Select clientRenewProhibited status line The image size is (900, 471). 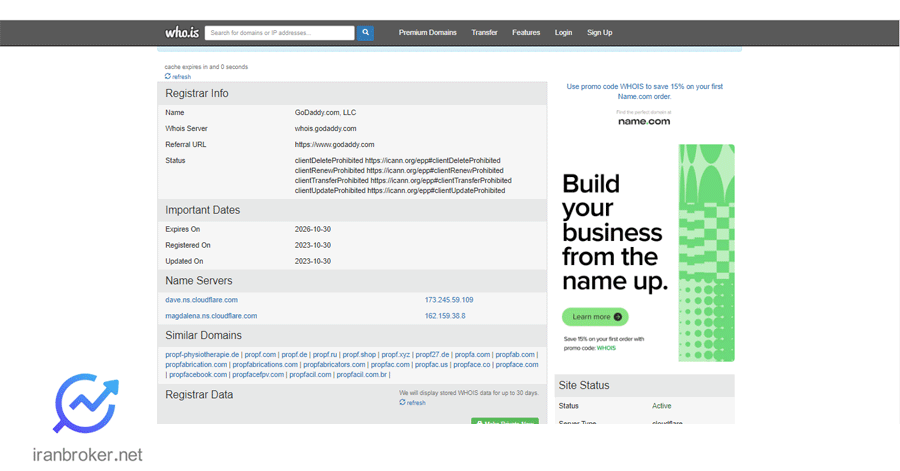point(399,170)
